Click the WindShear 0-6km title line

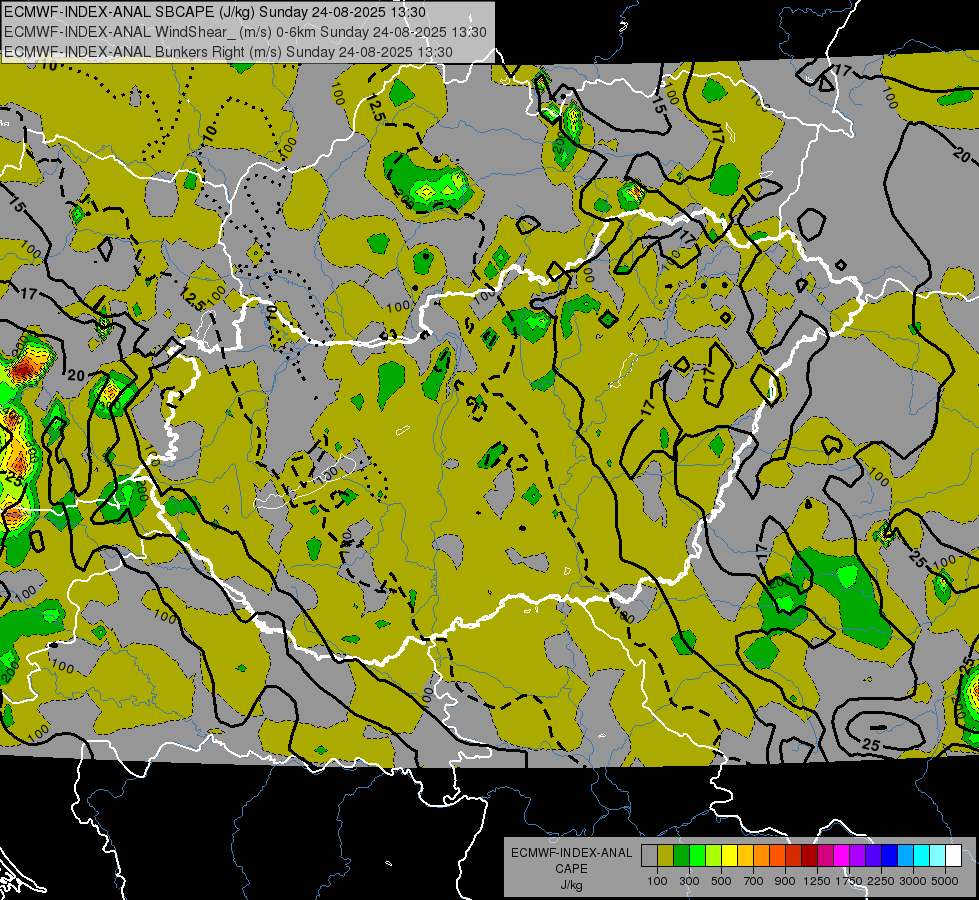tap(245, 32)
